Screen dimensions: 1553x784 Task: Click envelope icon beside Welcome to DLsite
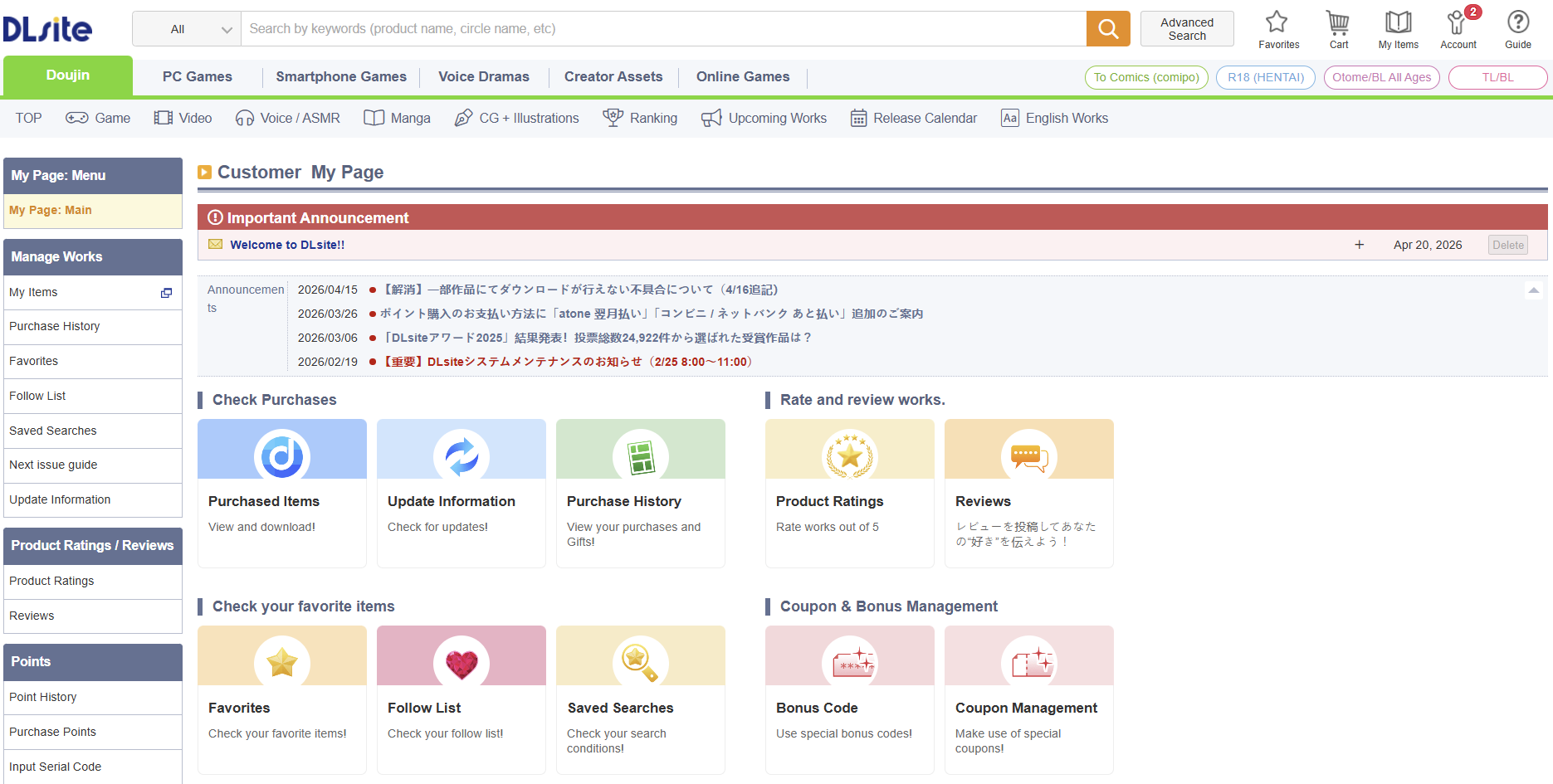coord(215,244)
